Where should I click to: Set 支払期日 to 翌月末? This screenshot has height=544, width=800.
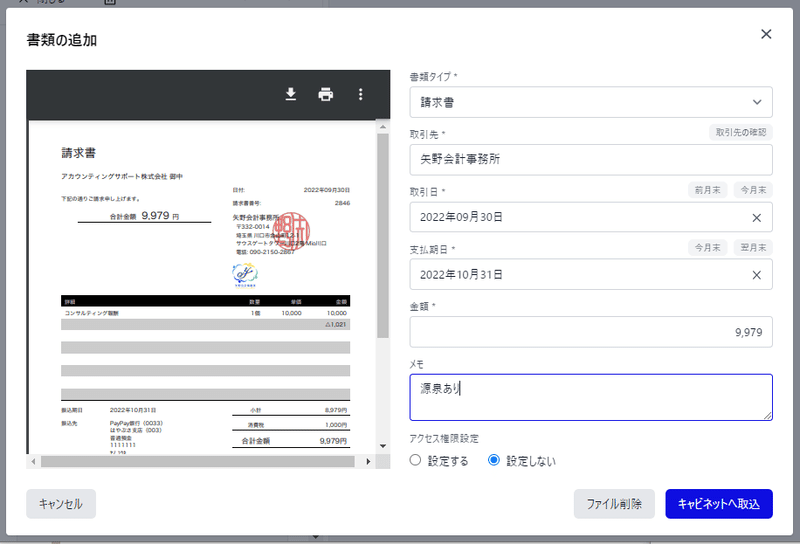753,248
